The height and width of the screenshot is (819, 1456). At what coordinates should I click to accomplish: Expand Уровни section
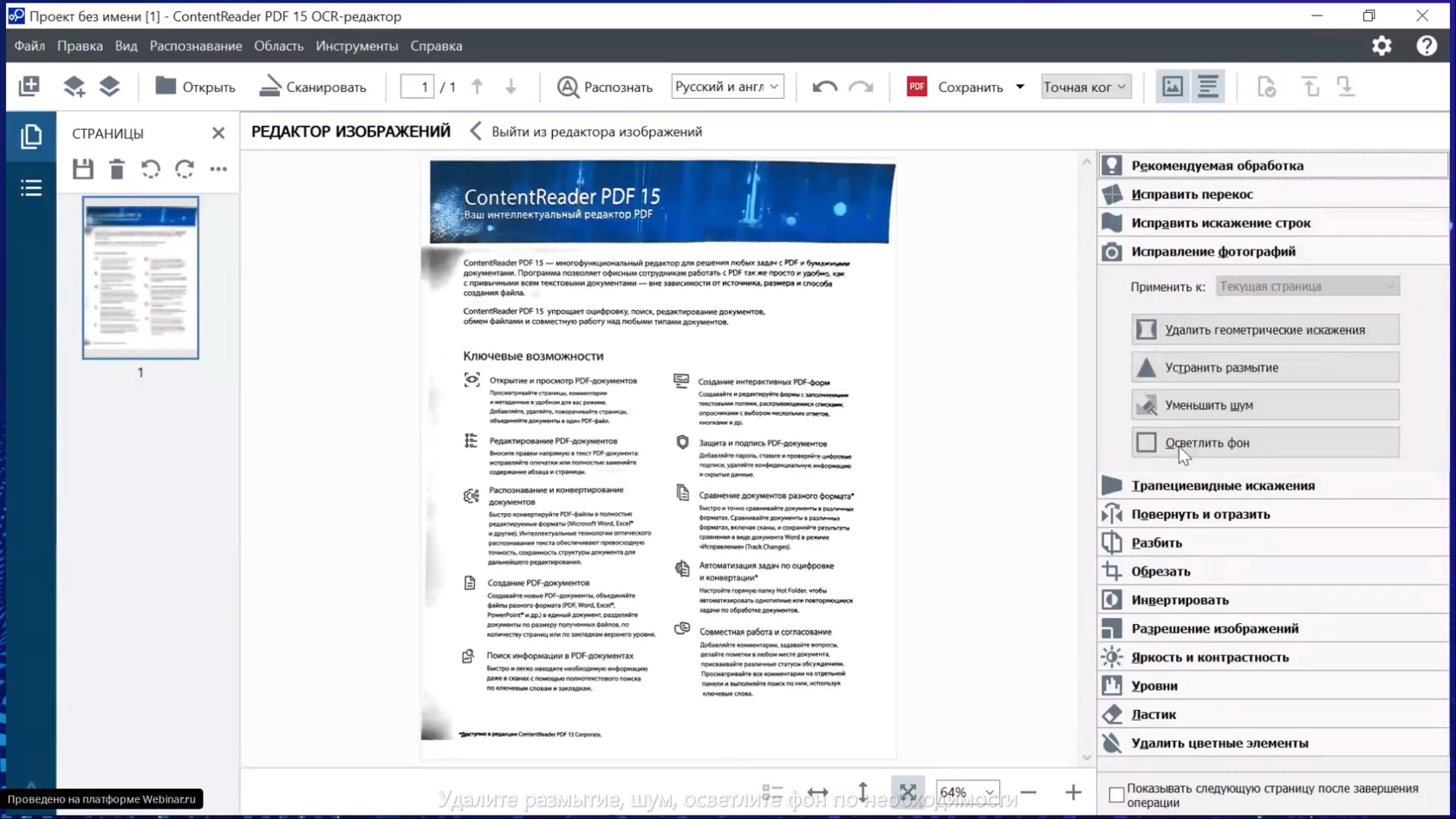point(1273,686)
